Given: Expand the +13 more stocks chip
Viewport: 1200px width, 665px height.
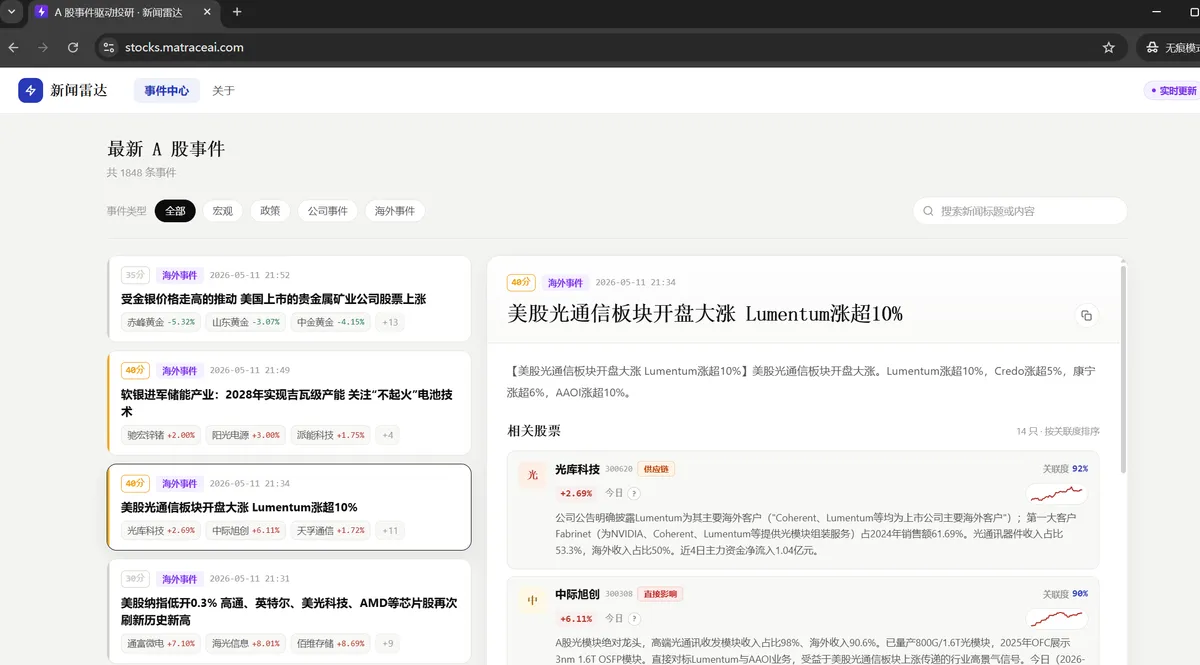Looking at the screenshot, I should click(390, 322).
